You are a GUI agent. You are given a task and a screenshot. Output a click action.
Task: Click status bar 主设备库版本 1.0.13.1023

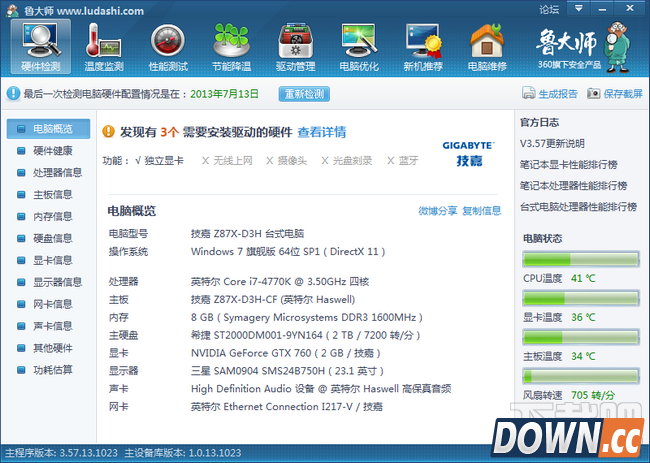click(183, 453)
